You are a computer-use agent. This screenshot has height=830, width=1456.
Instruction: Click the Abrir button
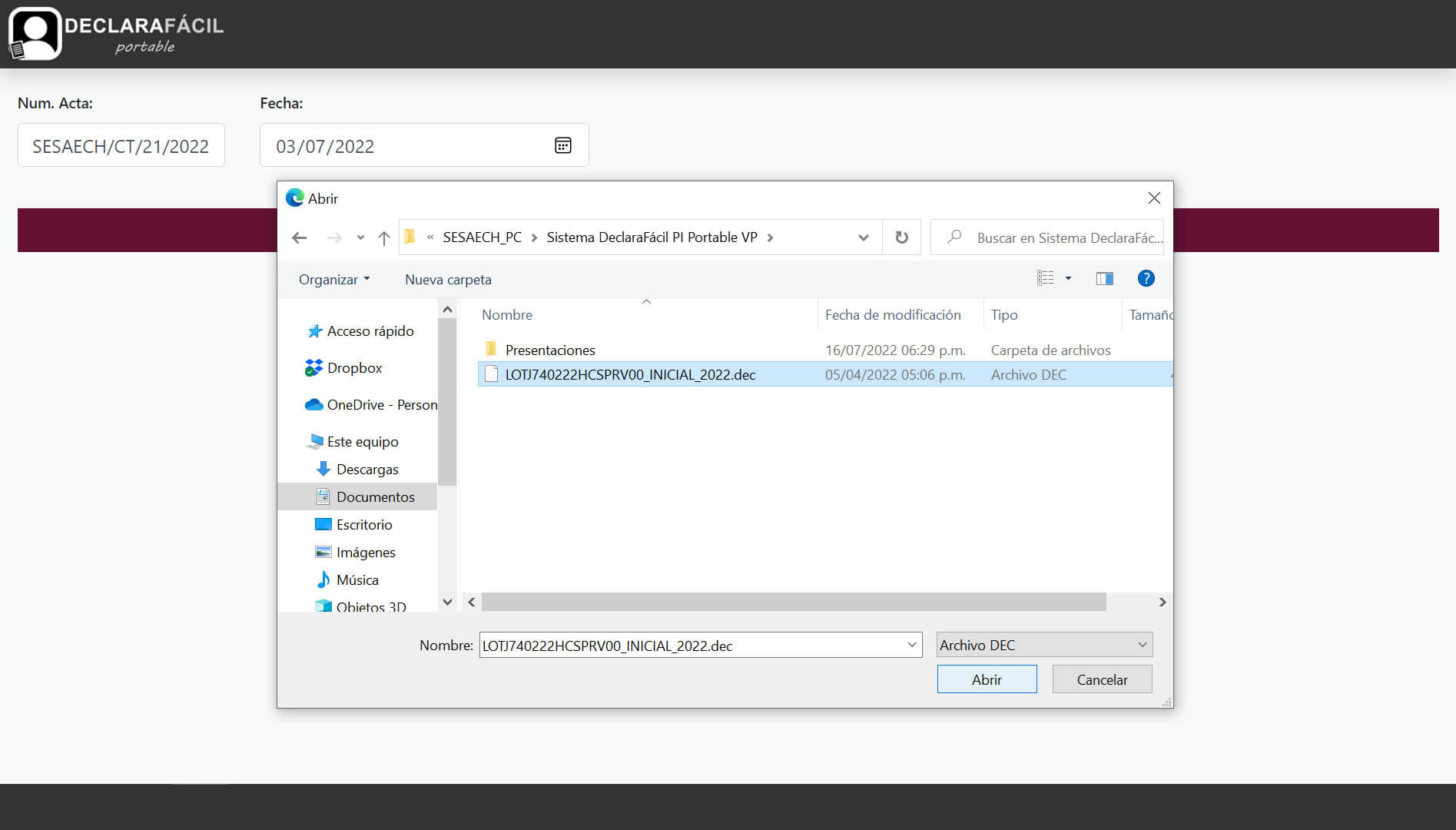pyautogui.click(x=987, y=679)
